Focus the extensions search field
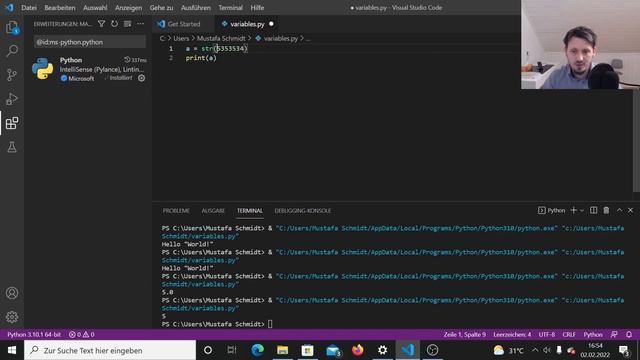The height and width of the screenshot is (360, 640). coord(90,42)
